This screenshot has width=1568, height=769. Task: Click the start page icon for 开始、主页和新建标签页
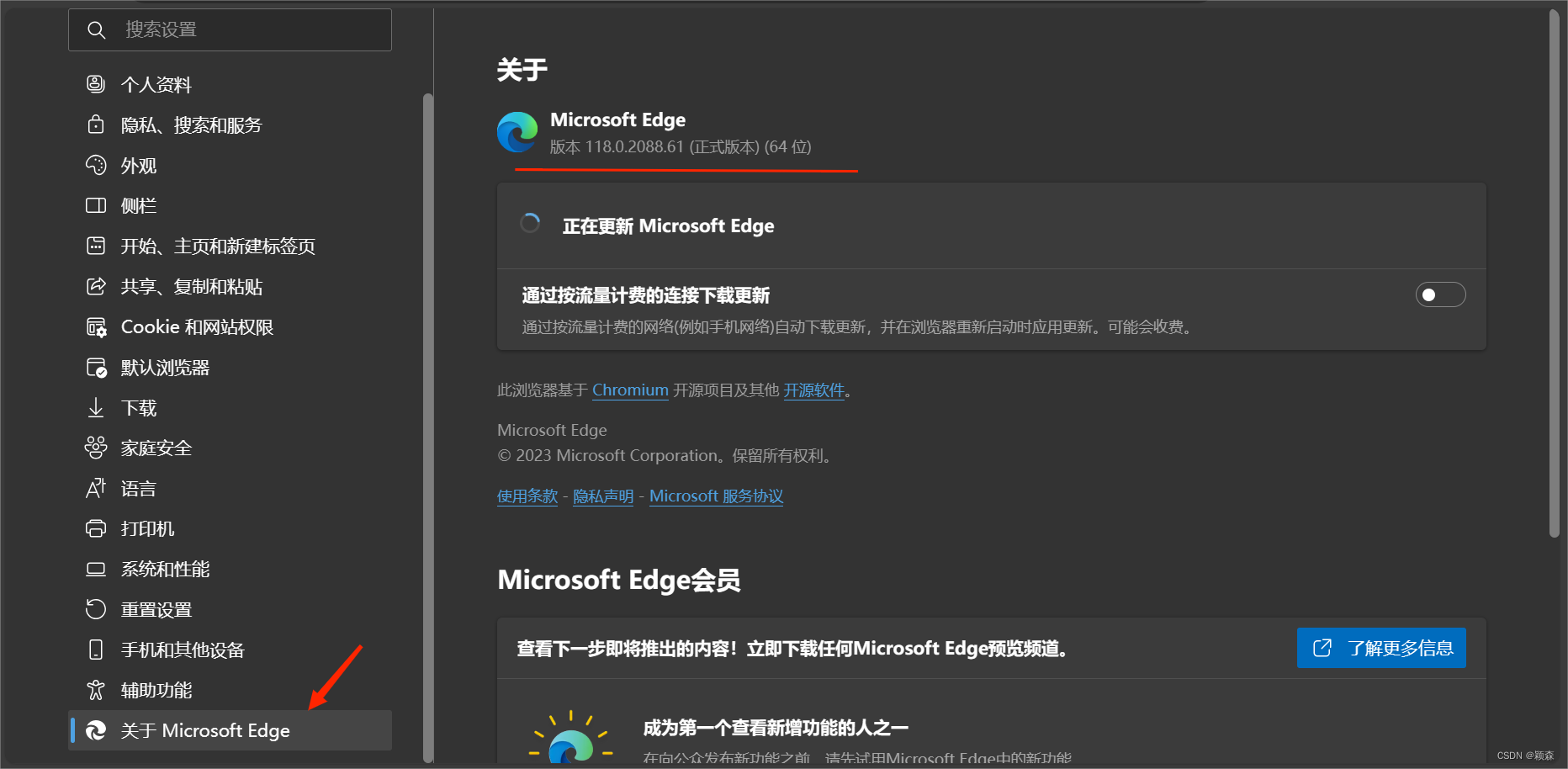(x=96, y=246)
